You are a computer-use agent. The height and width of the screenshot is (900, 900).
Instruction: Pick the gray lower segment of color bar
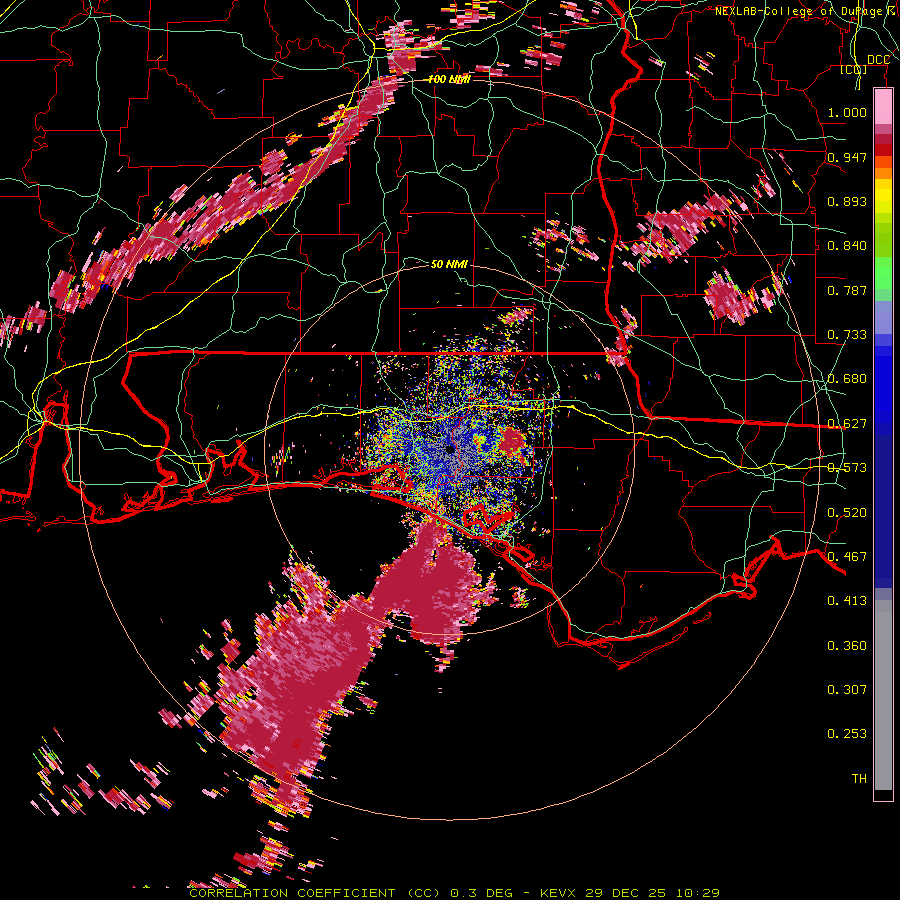[x=883, y=695]
